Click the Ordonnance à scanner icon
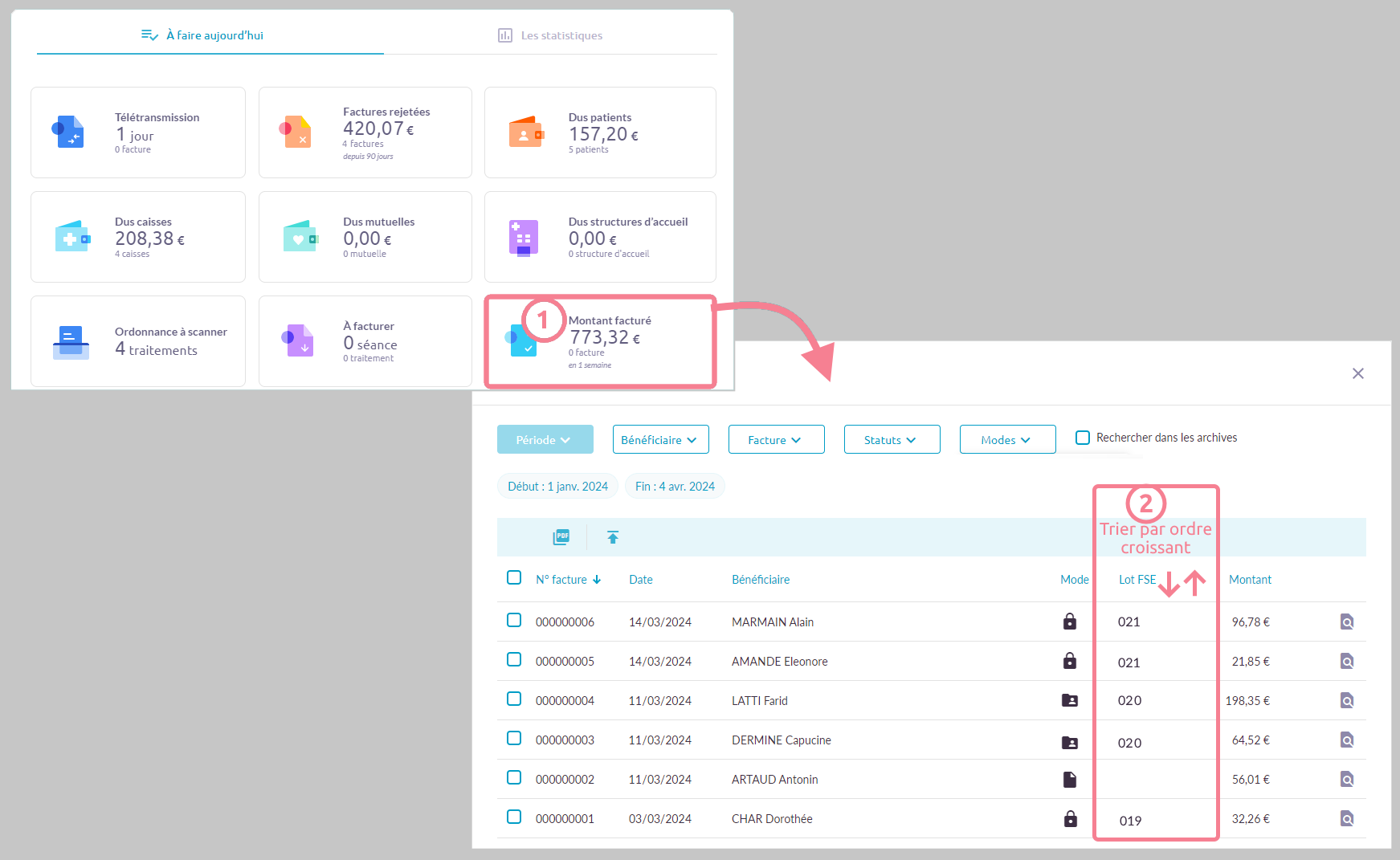Screen dimensions: 1400x860 (71, 342)
